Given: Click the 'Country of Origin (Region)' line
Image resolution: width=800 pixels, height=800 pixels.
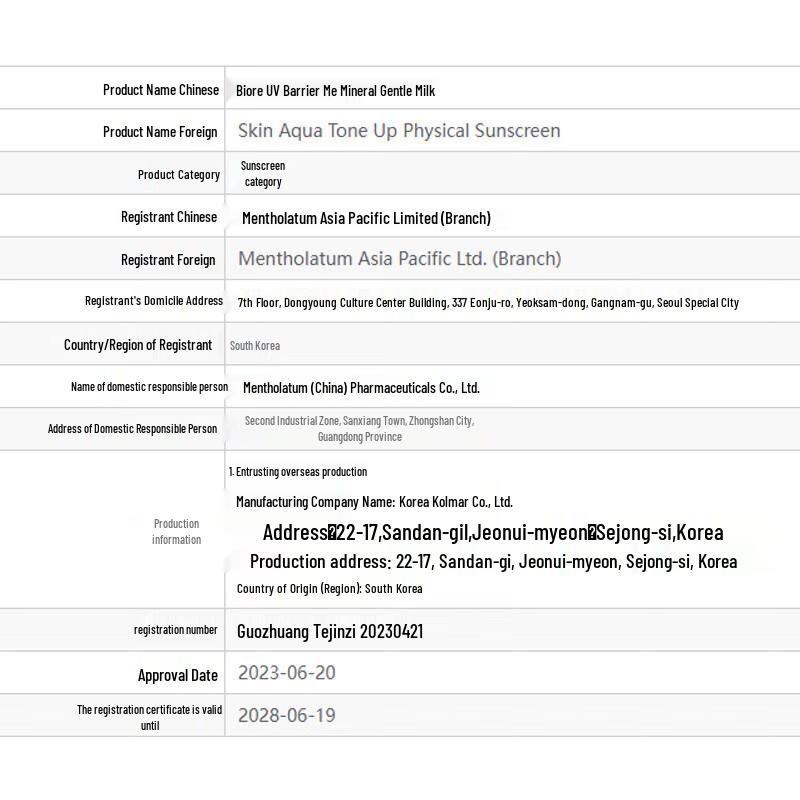Looking at the screenshot, I should (329, 589).
